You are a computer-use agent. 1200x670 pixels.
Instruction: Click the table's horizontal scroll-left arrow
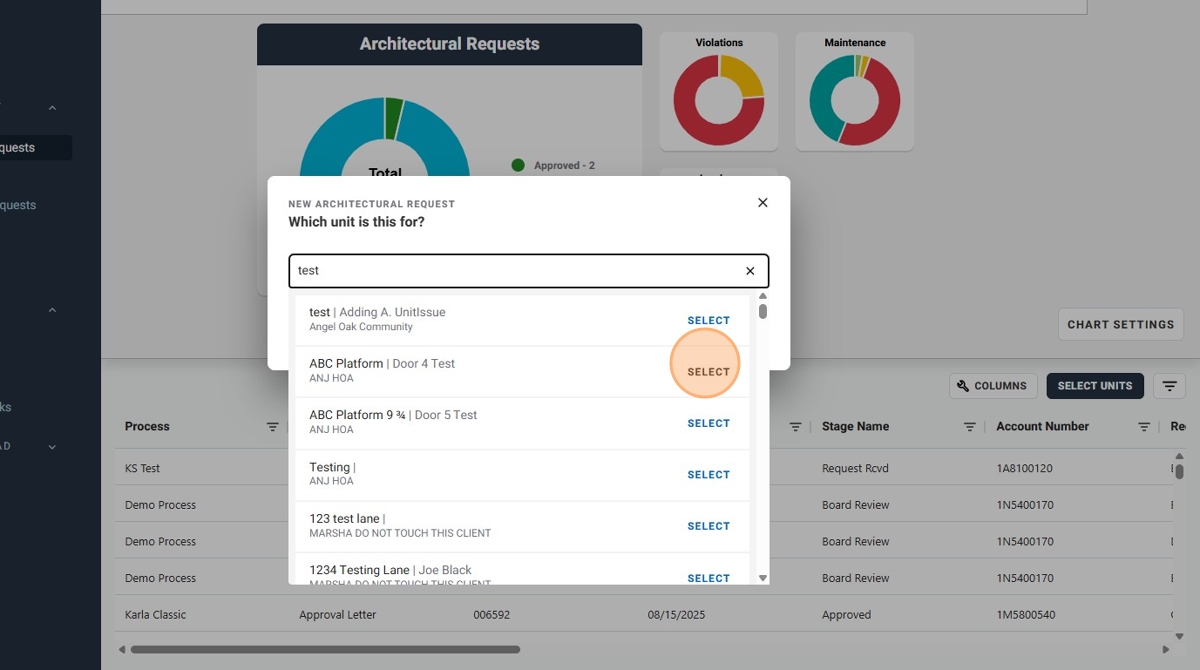[x=122, y=649]
